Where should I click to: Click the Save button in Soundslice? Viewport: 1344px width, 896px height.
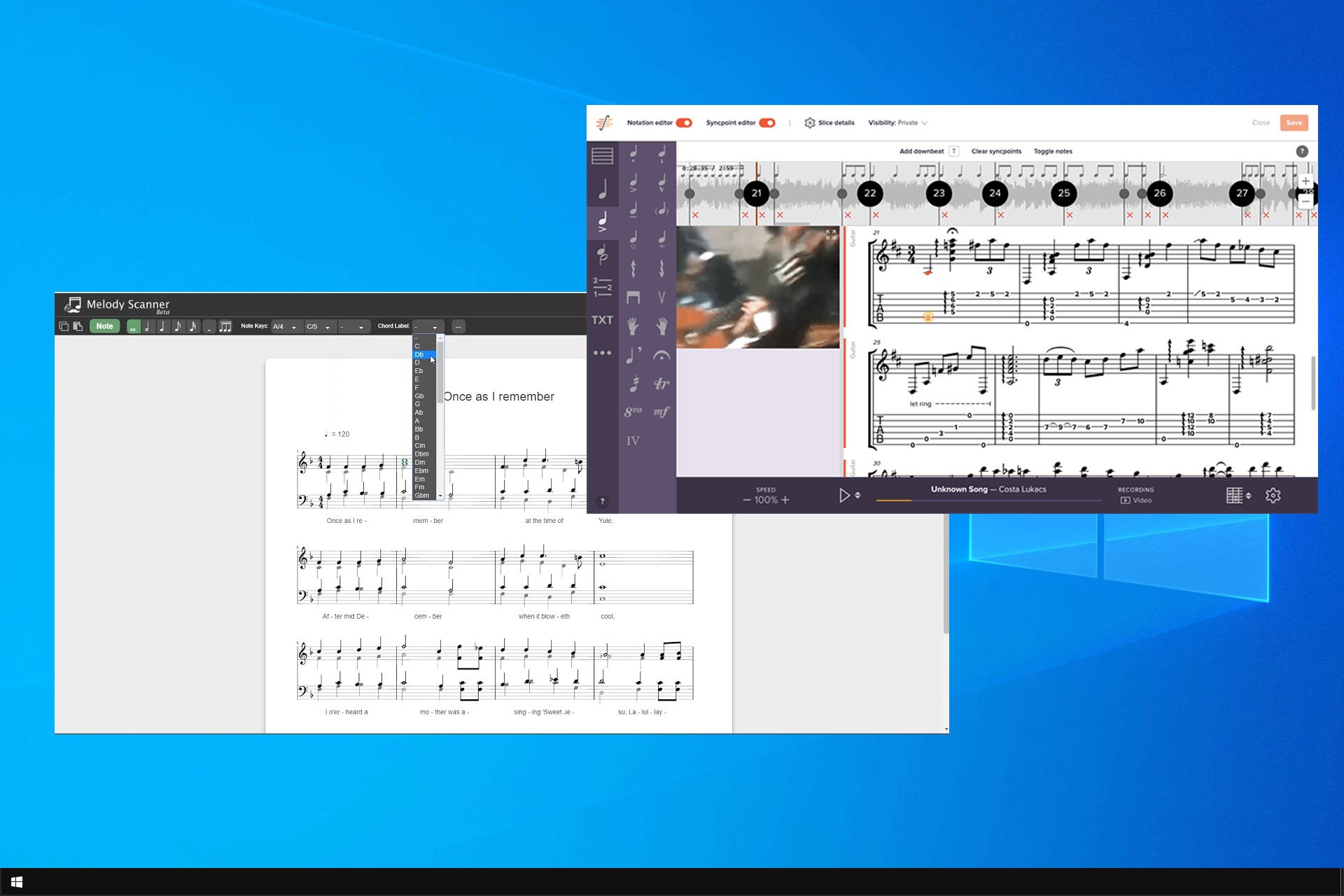[x=1294, y=122]
